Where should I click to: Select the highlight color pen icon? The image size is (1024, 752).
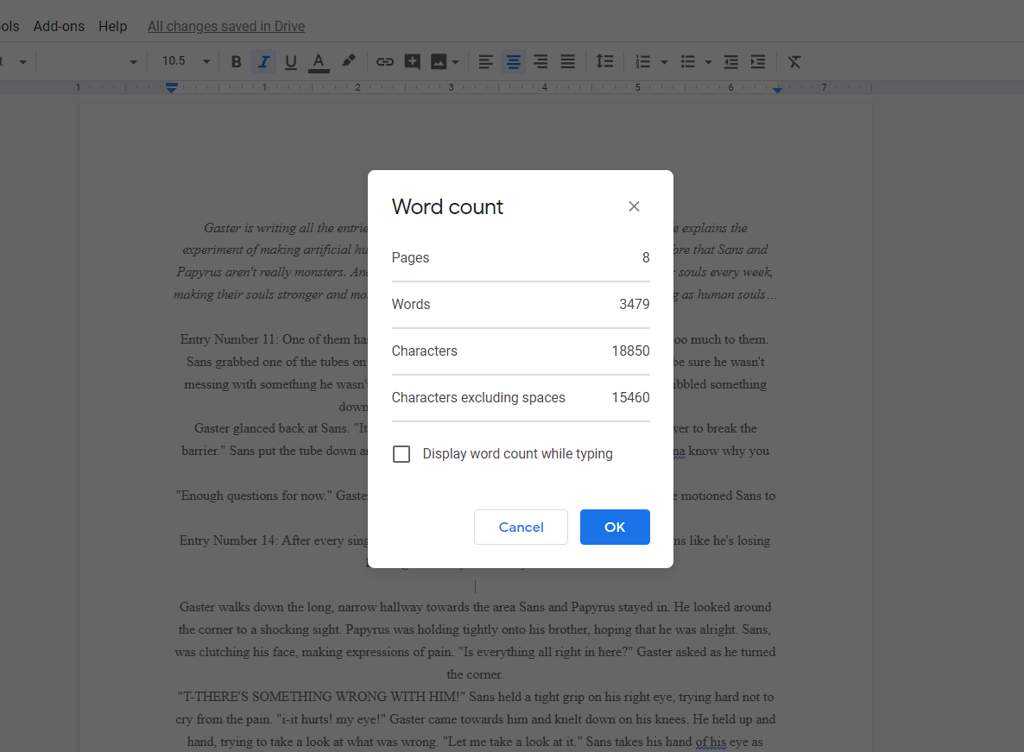pos(348,61)
